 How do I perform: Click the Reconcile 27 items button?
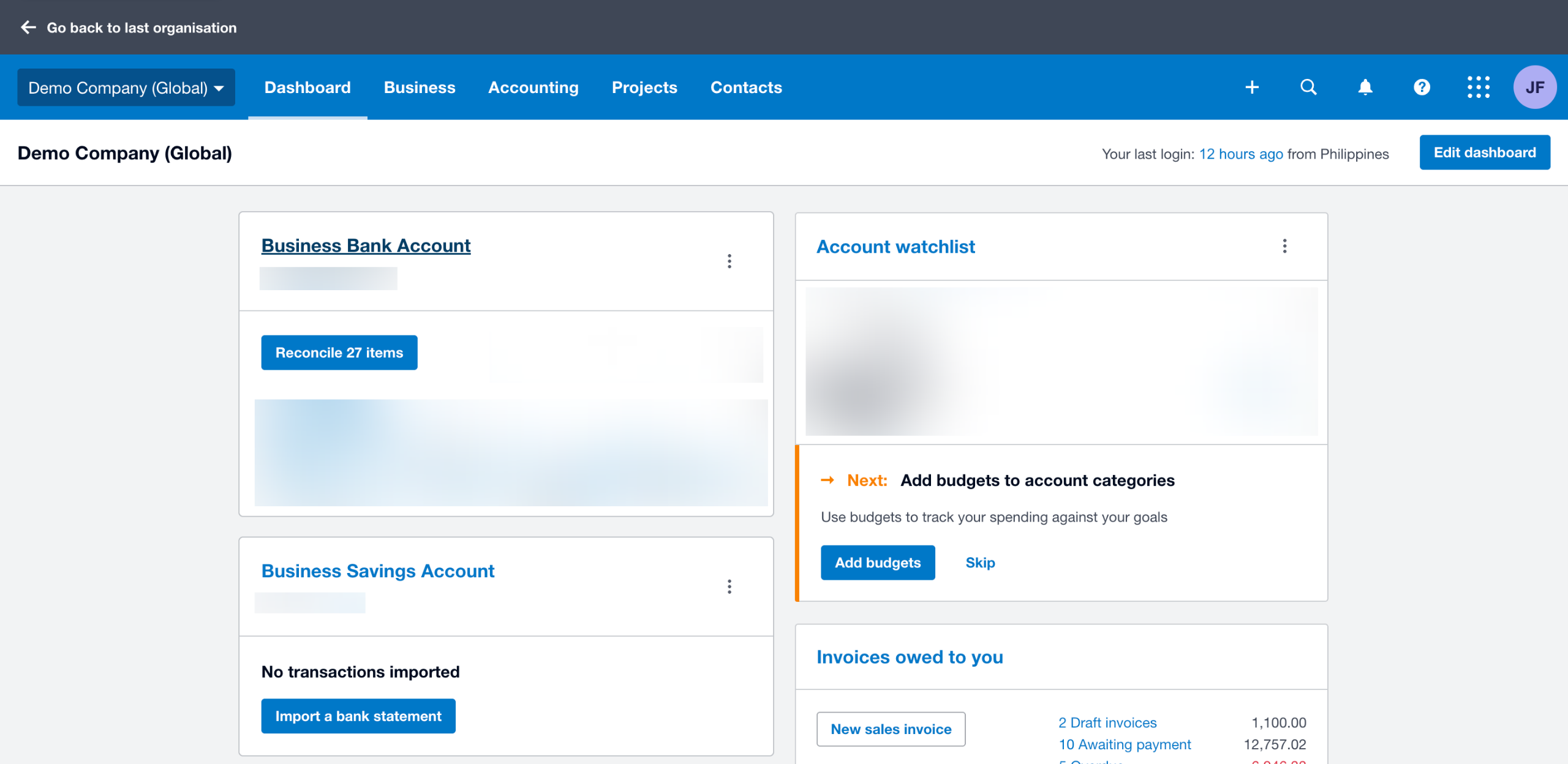coord(339,353)
